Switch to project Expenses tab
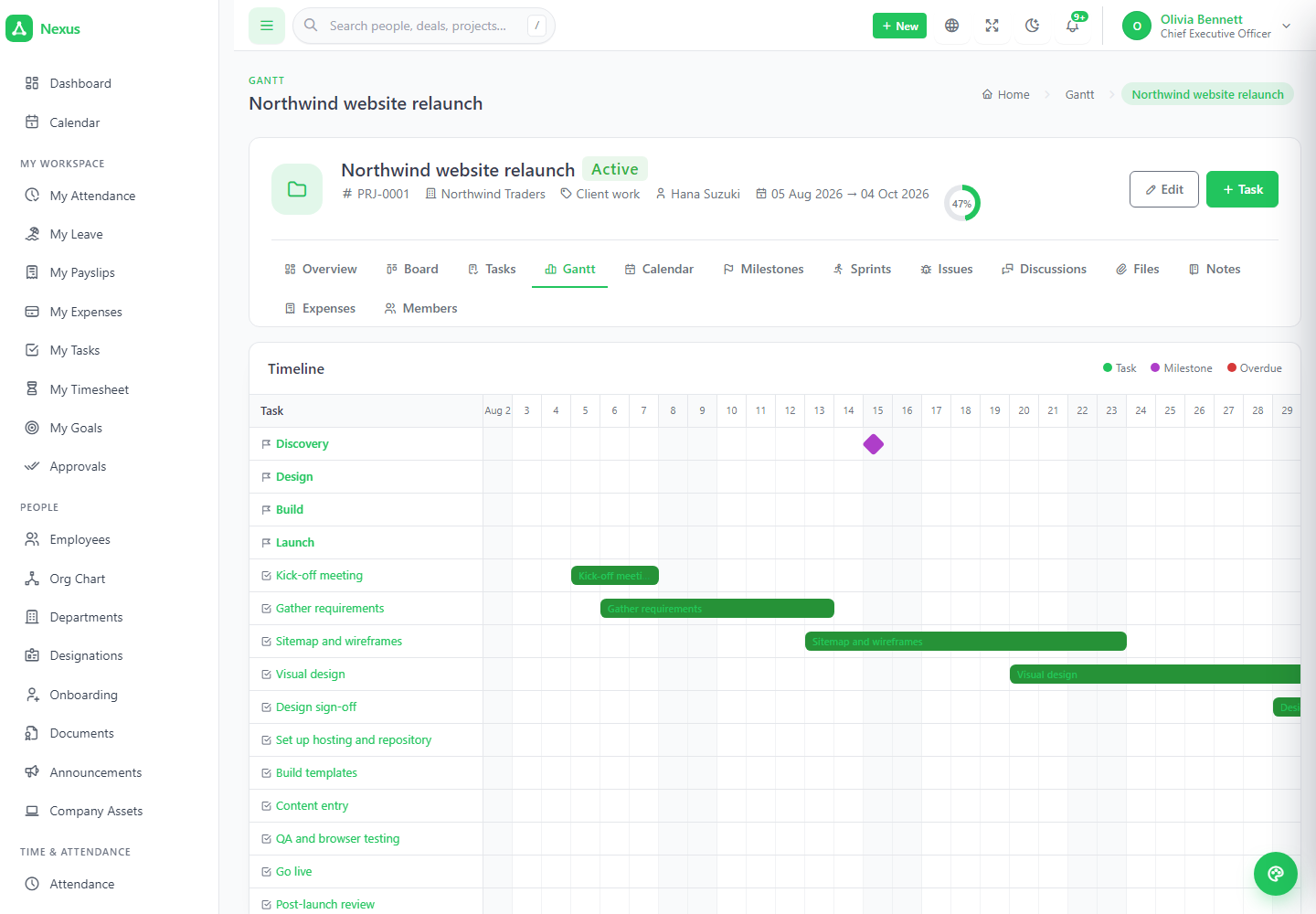 [x=320, y=308]
